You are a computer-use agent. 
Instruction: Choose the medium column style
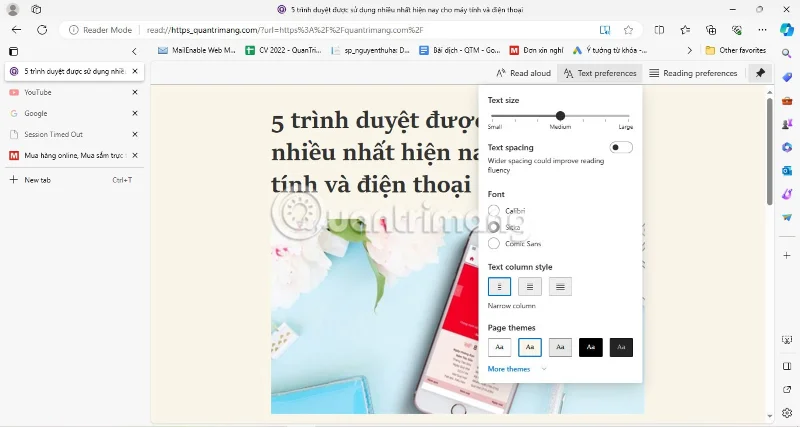[530, 287]
